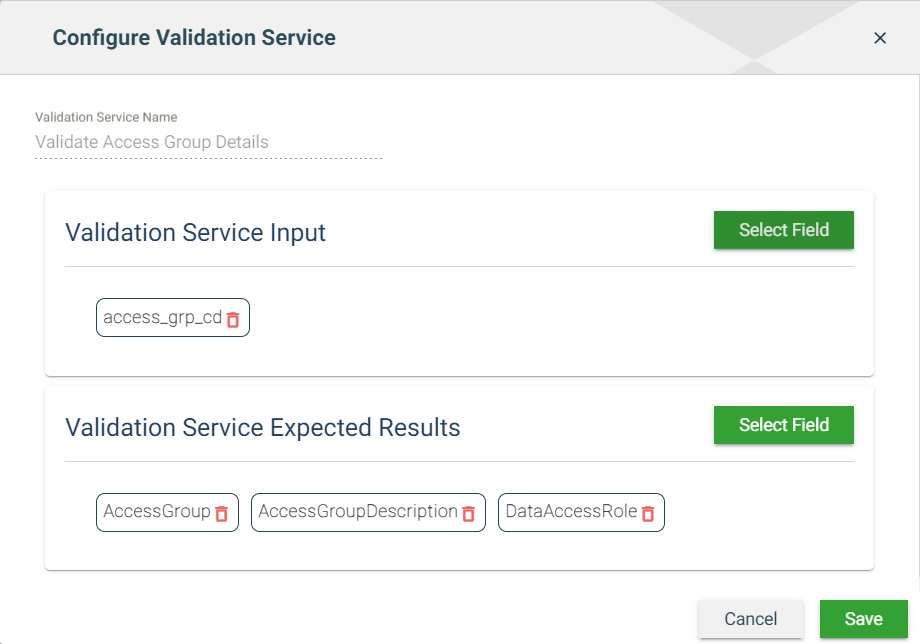Click the Validation Service Input heading
Viewport: 920px width, 644px height.
(x=195, y=233)
